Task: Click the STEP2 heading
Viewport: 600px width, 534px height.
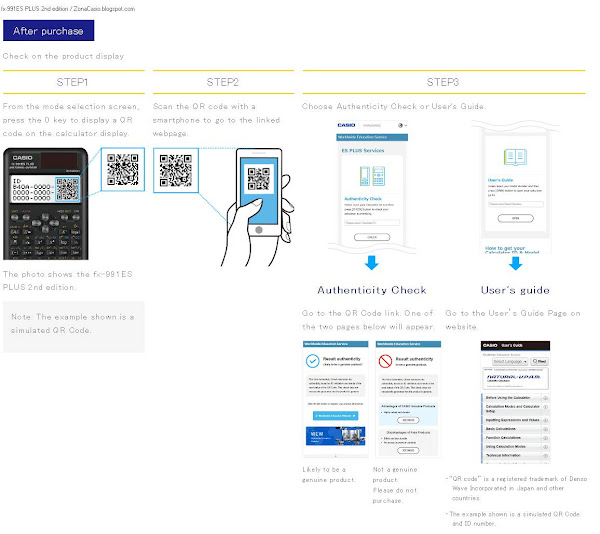Action: 223,82
